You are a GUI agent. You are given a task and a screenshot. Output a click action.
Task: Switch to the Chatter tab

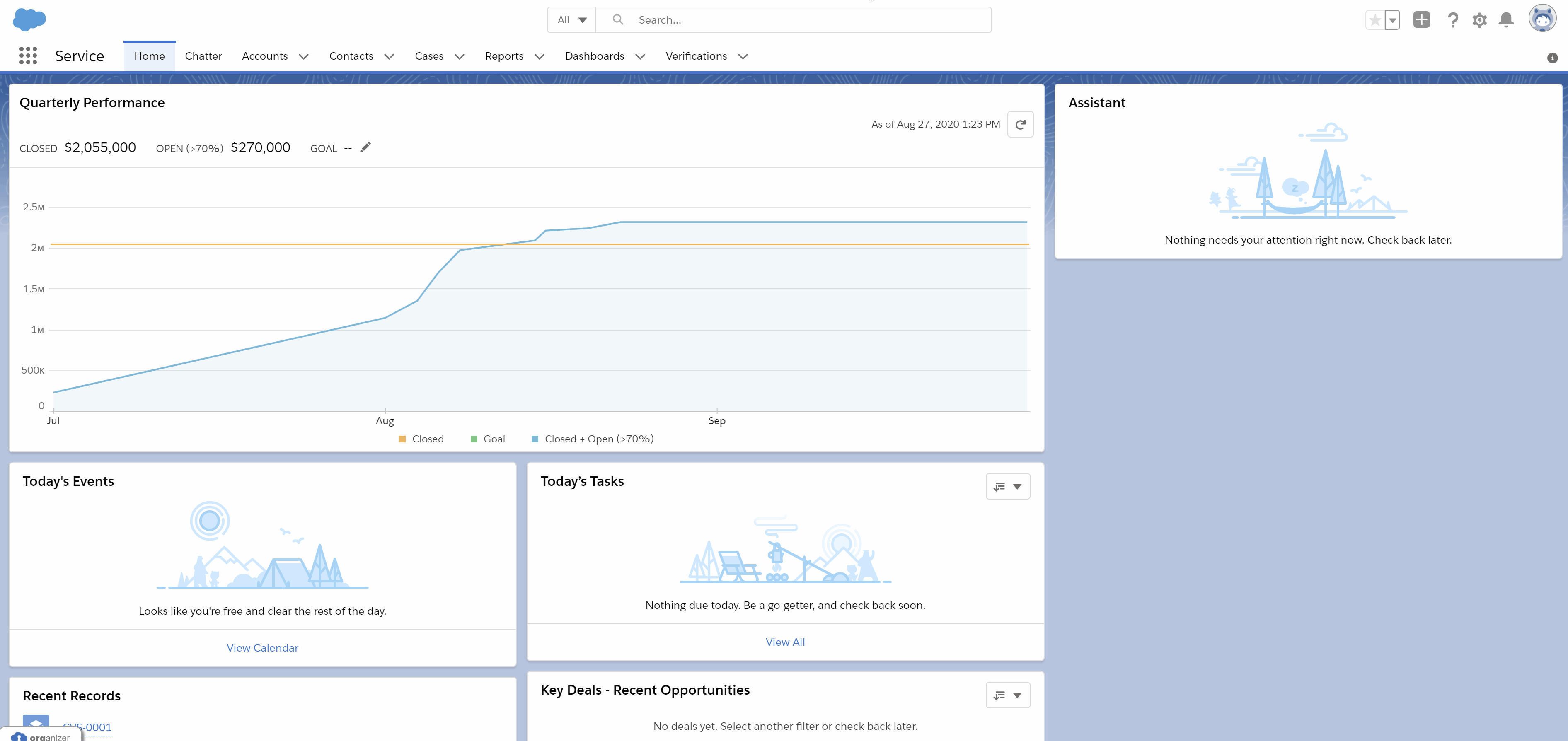point(203,56)
